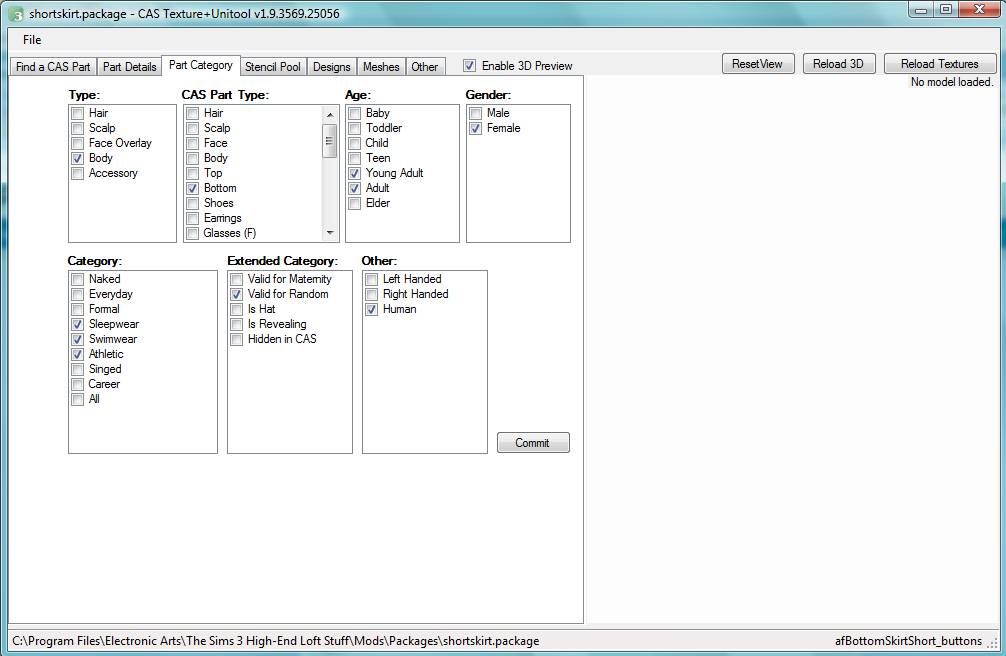Open the Part Details tab
Screen dimensions: 1006x656
click(x=130, y=67)
